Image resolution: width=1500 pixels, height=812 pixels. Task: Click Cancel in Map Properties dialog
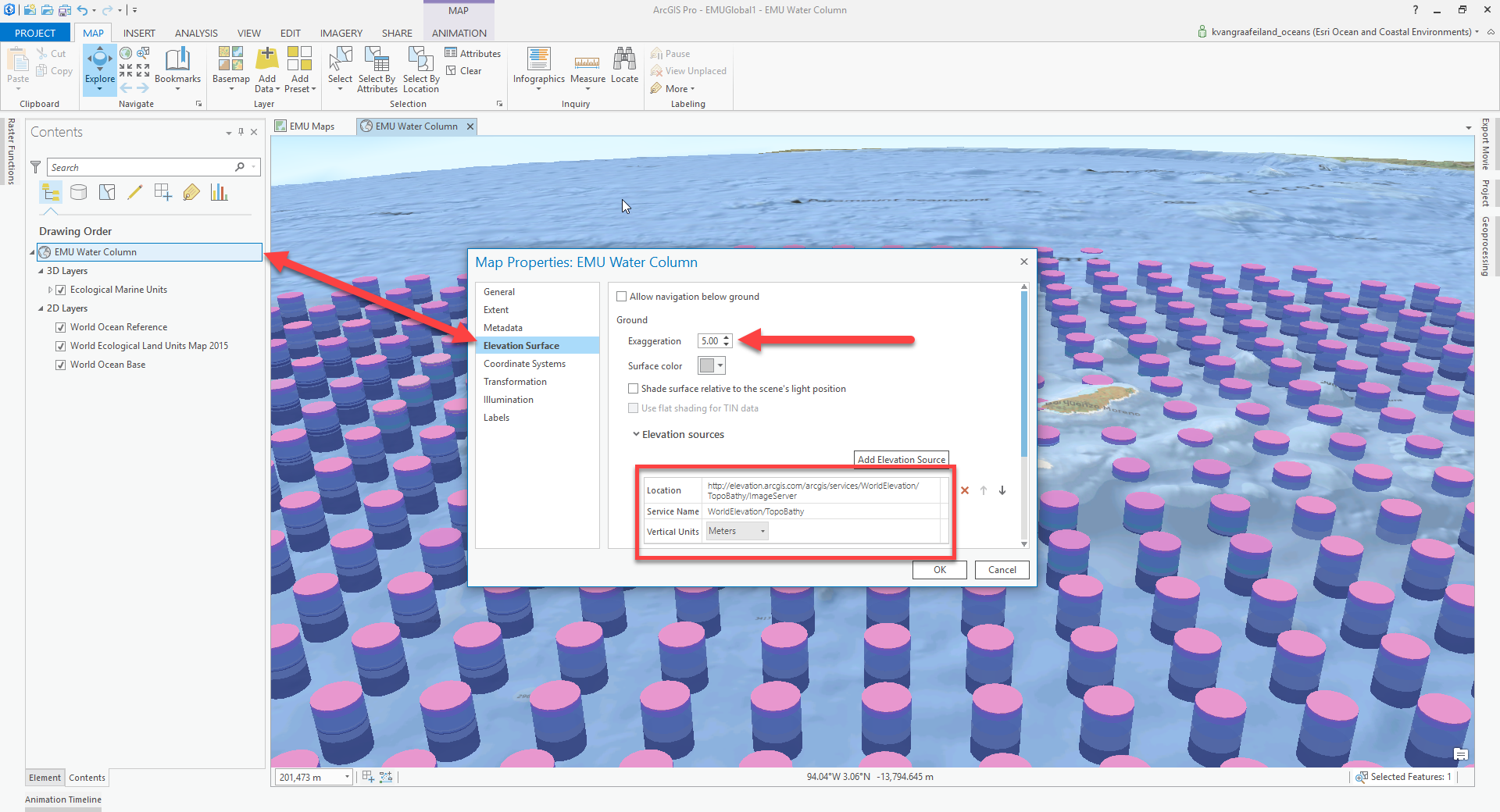tap(1002, 570)
